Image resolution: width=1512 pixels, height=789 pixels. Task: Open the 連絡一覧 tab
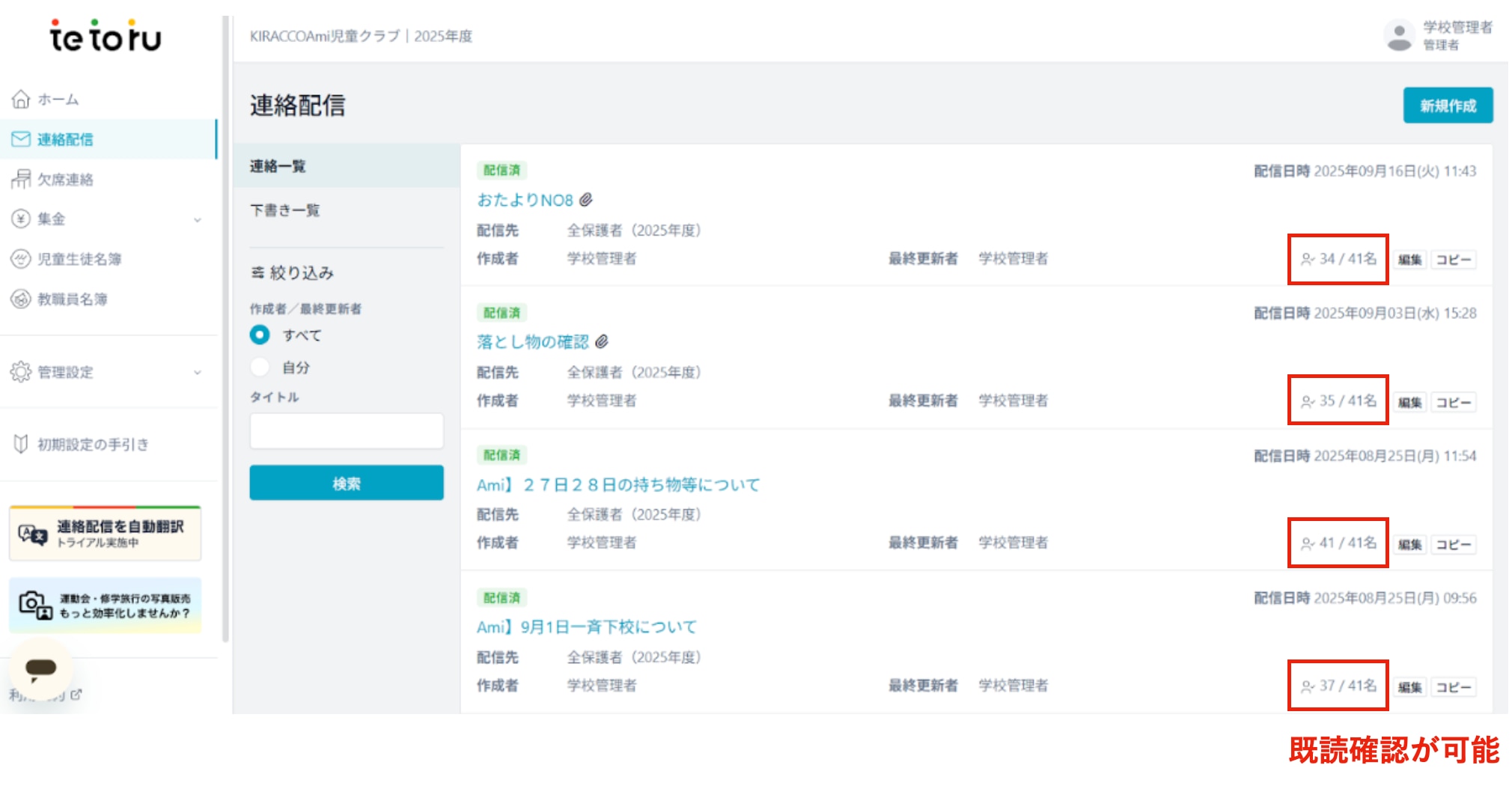tap(278, 166)
